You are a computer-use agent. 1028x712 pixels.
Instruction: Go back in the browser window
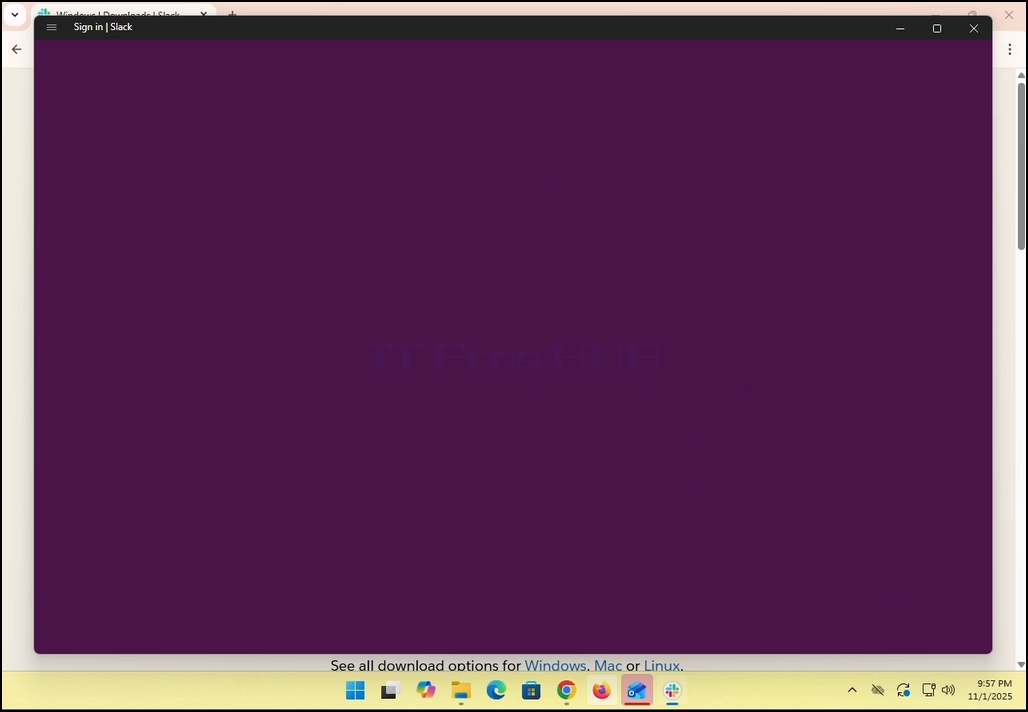point(16,49)
